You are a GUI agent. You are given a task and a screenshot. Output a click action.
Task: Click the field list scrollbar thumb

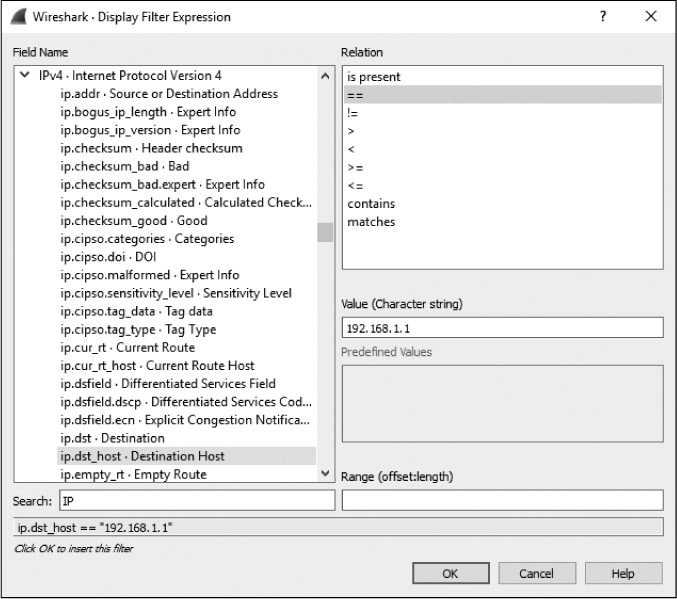point(325,232)
